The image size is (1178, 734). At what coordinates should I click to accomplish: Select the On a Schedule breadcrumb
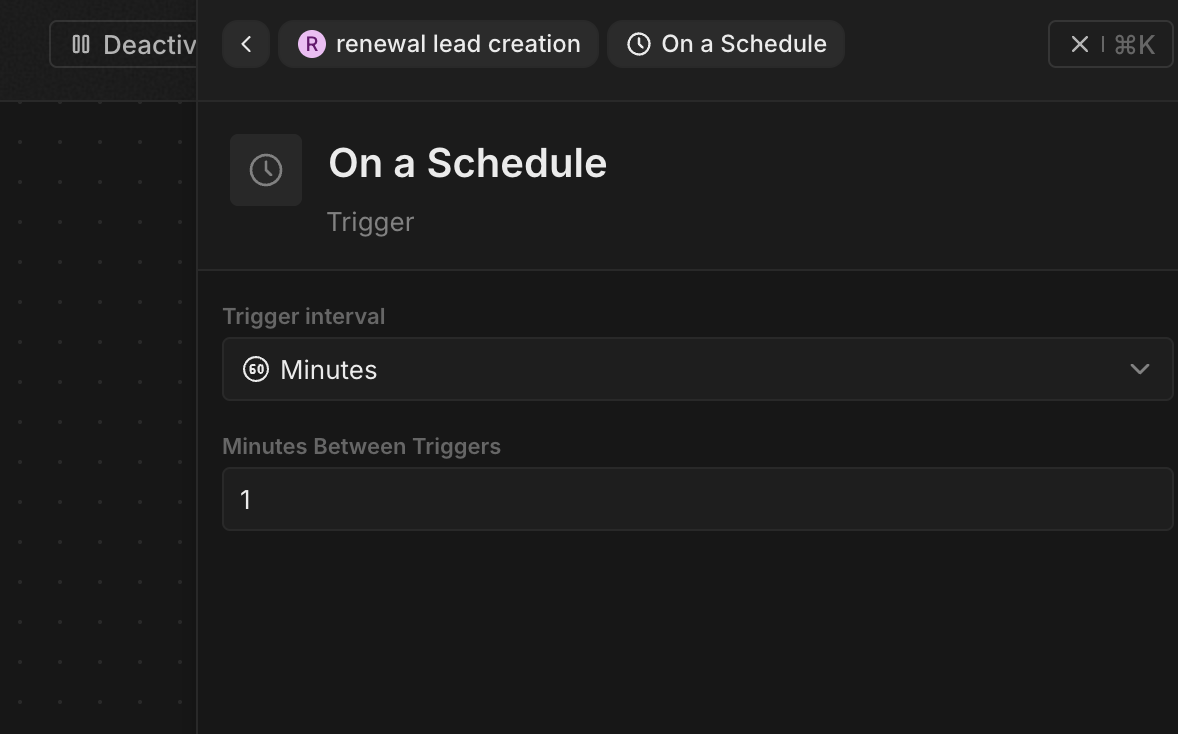726,44
